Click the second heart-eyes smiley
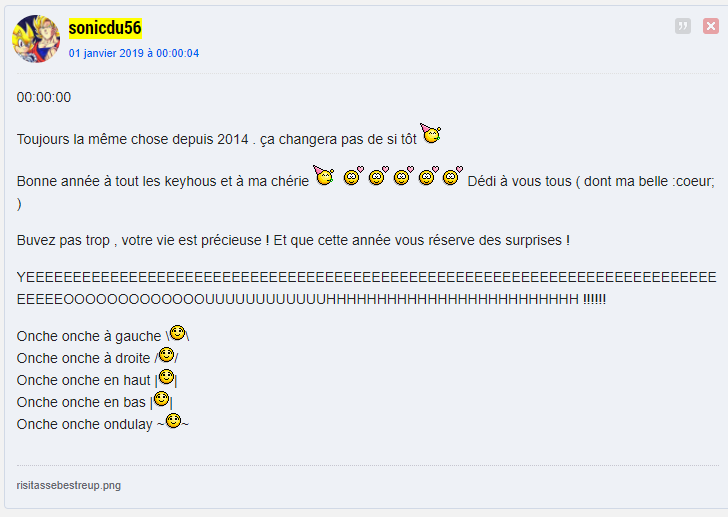This screenshot has height=517, width=728. pos(378,176)
